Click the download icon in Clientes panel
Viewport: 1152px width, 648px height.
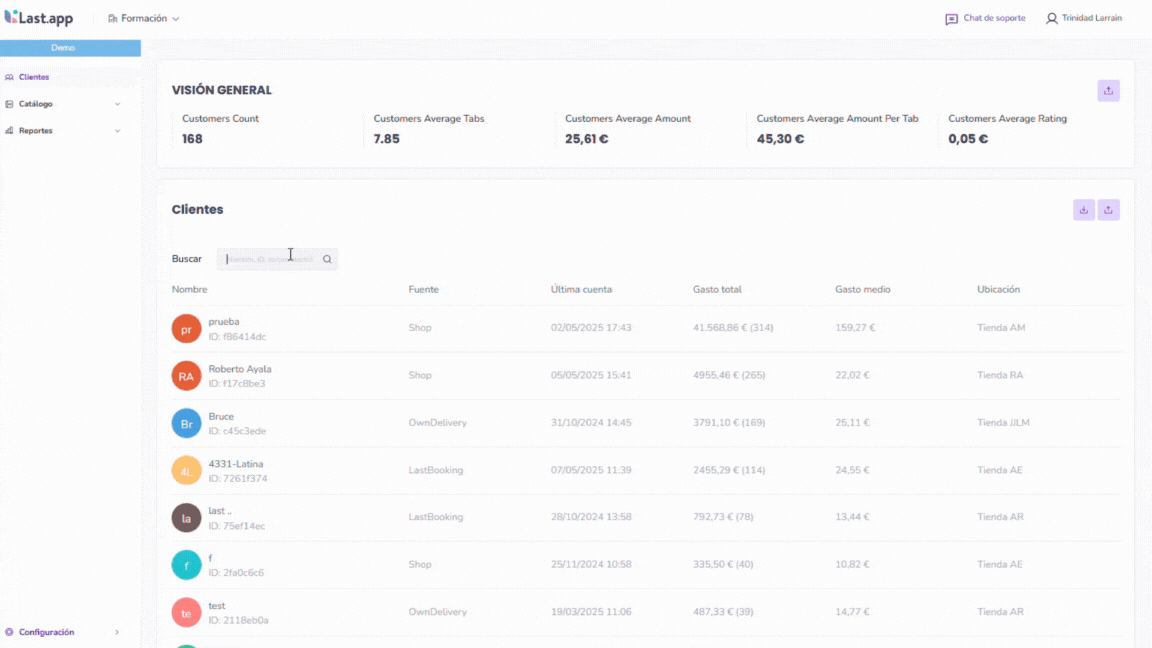pyautogui.click(x=1083, y=210)
